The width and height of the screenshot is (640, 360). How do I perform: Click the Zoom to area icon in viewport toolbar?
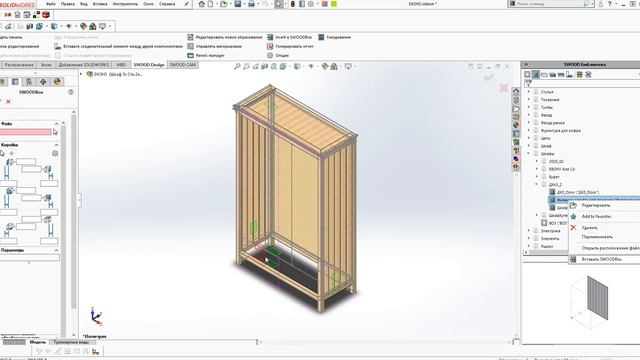tap(246, 66)
